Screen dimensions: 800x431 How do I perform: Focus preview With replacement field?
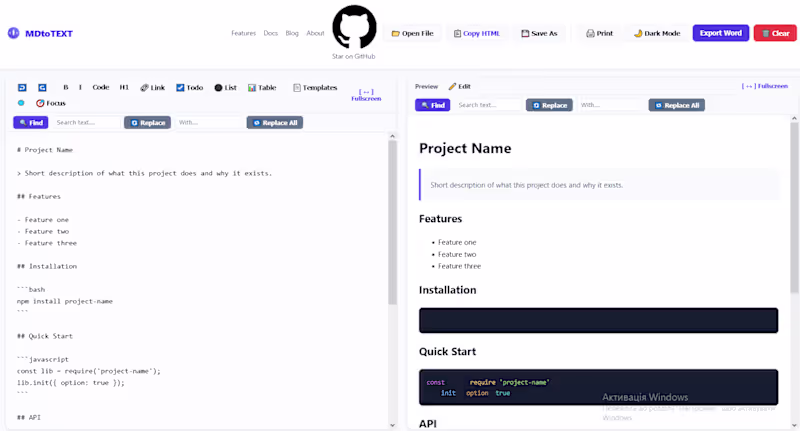point(610,105)
